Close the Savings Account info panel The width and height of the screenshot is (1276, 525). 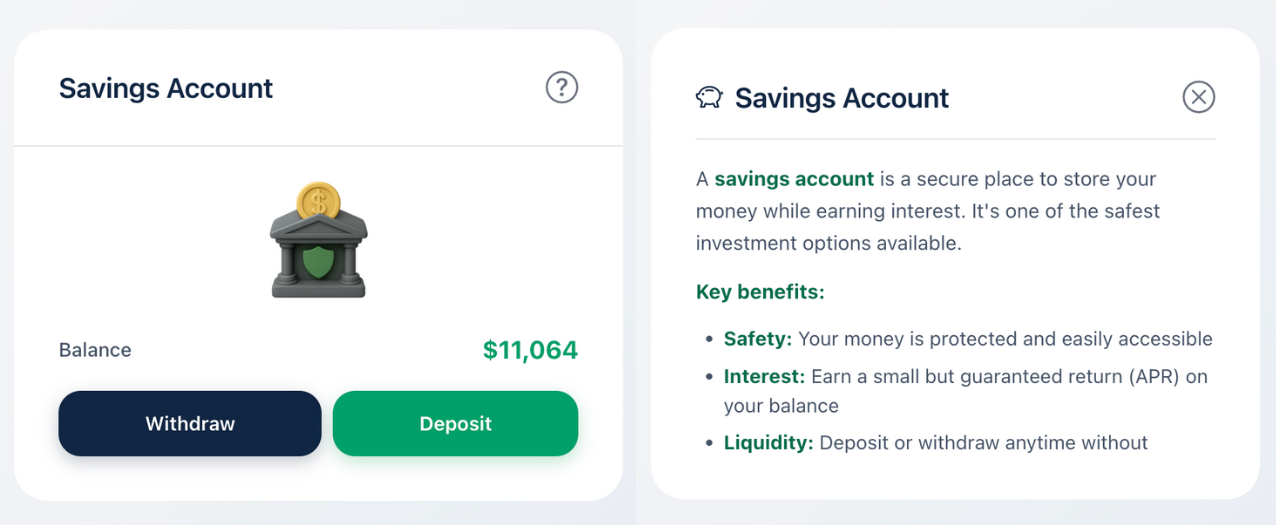point(1198,97)
